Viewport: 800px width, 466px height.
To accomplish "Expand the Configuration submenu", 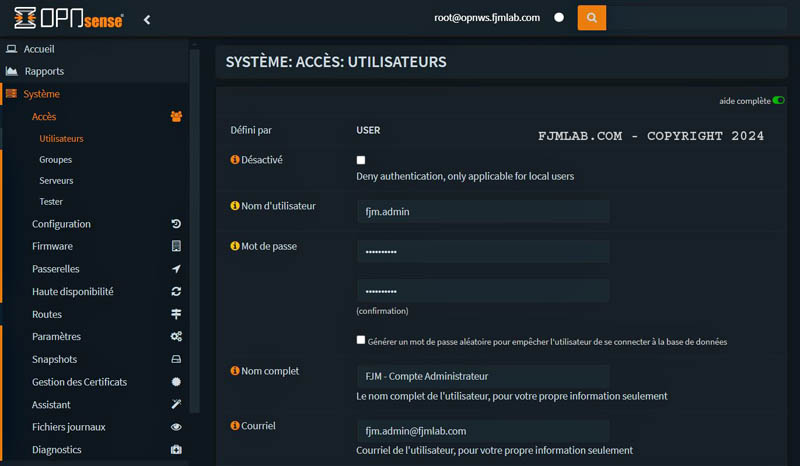I will point(61,224).
